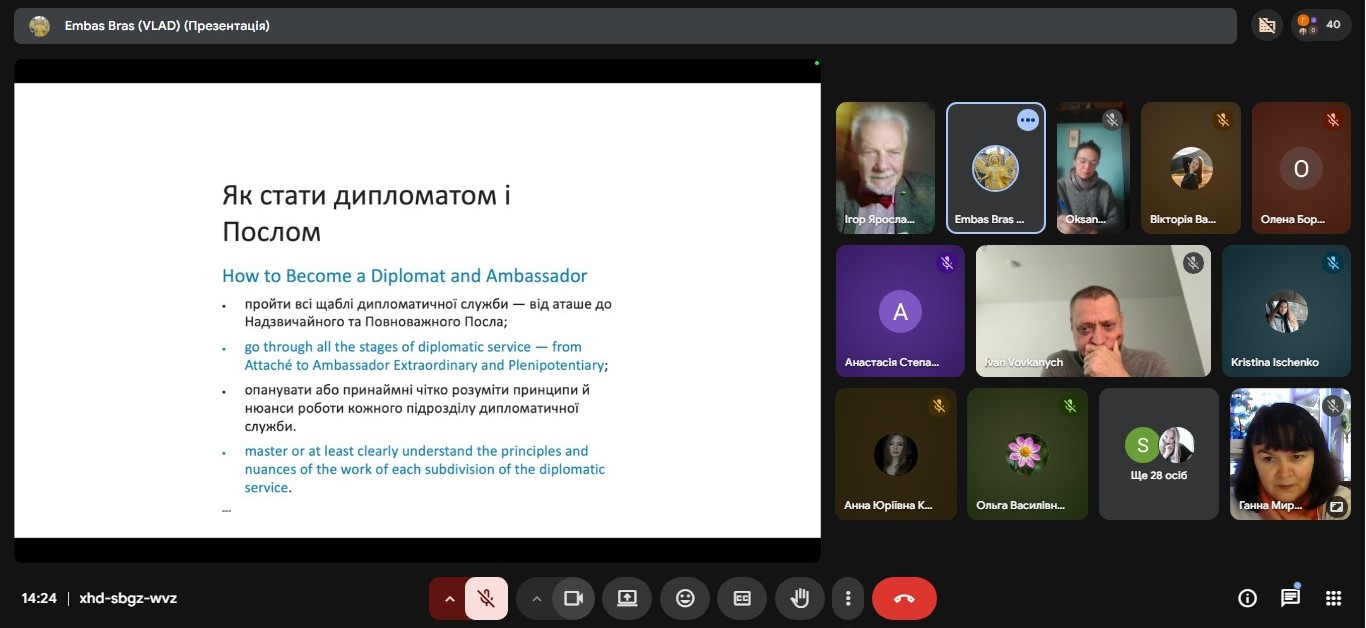The image size is (1366, 628).
Task: Select Ivan Vovkanych's video tile
Action: [1093, 311]
